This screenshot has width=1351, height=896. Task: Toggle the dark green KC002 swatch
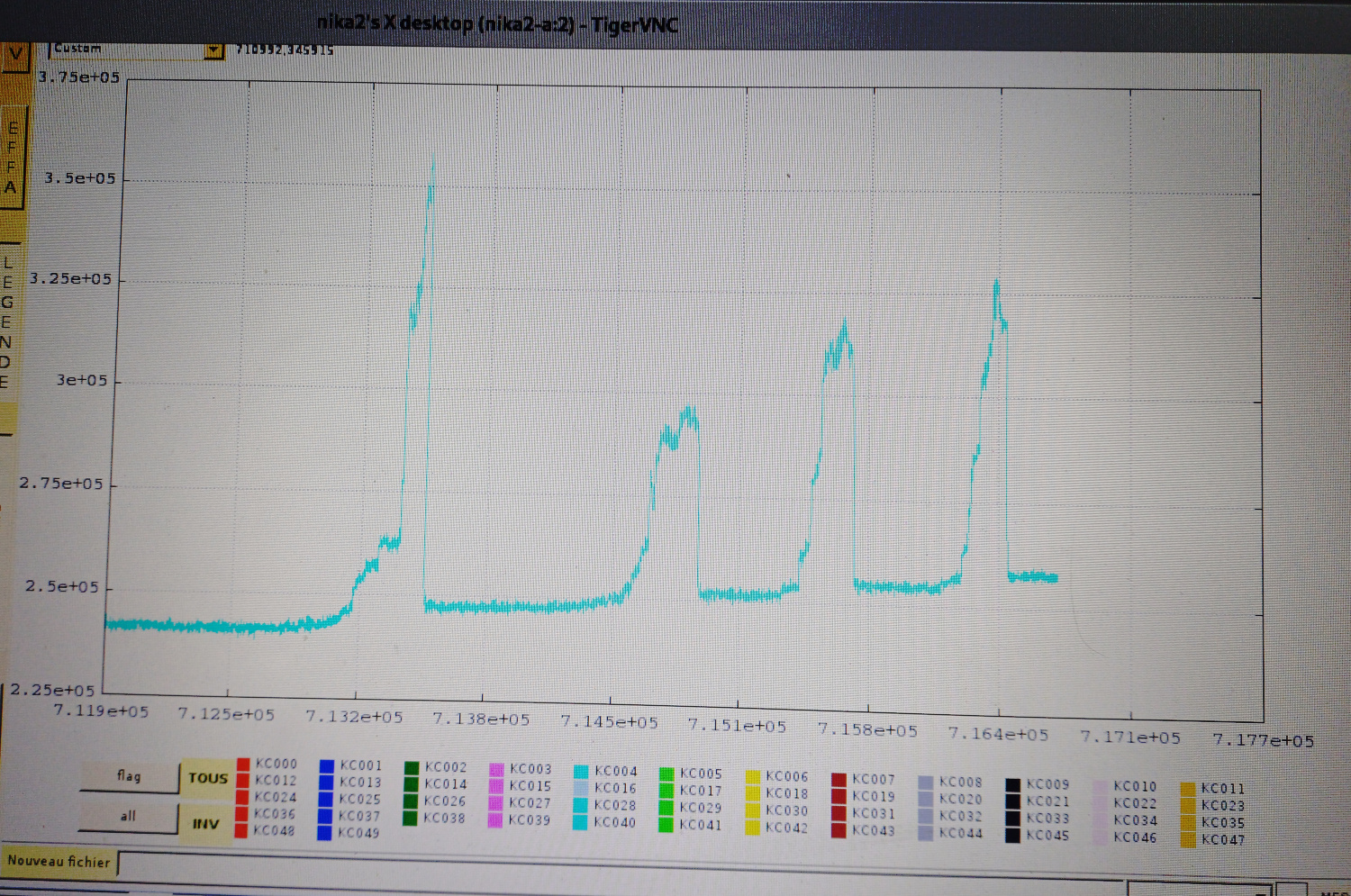pos(412,768)
